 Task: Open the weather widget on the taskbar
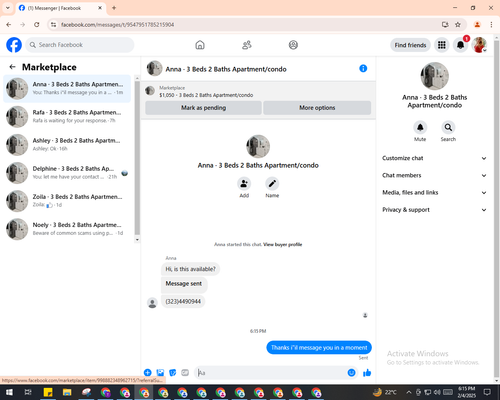point(385,392)
